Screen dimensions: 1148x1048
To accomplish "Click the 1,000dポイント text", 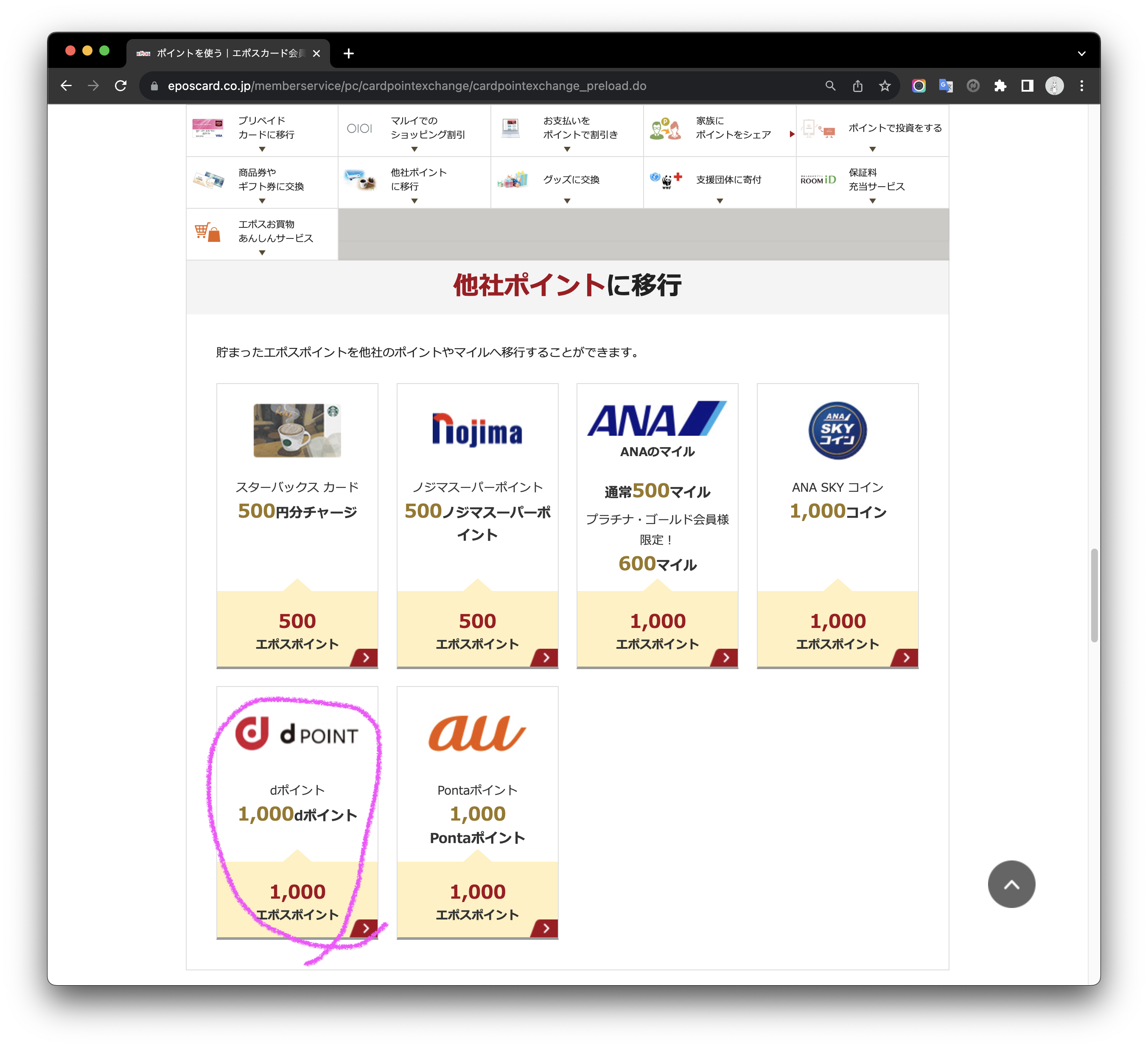I will coord(297,815).
